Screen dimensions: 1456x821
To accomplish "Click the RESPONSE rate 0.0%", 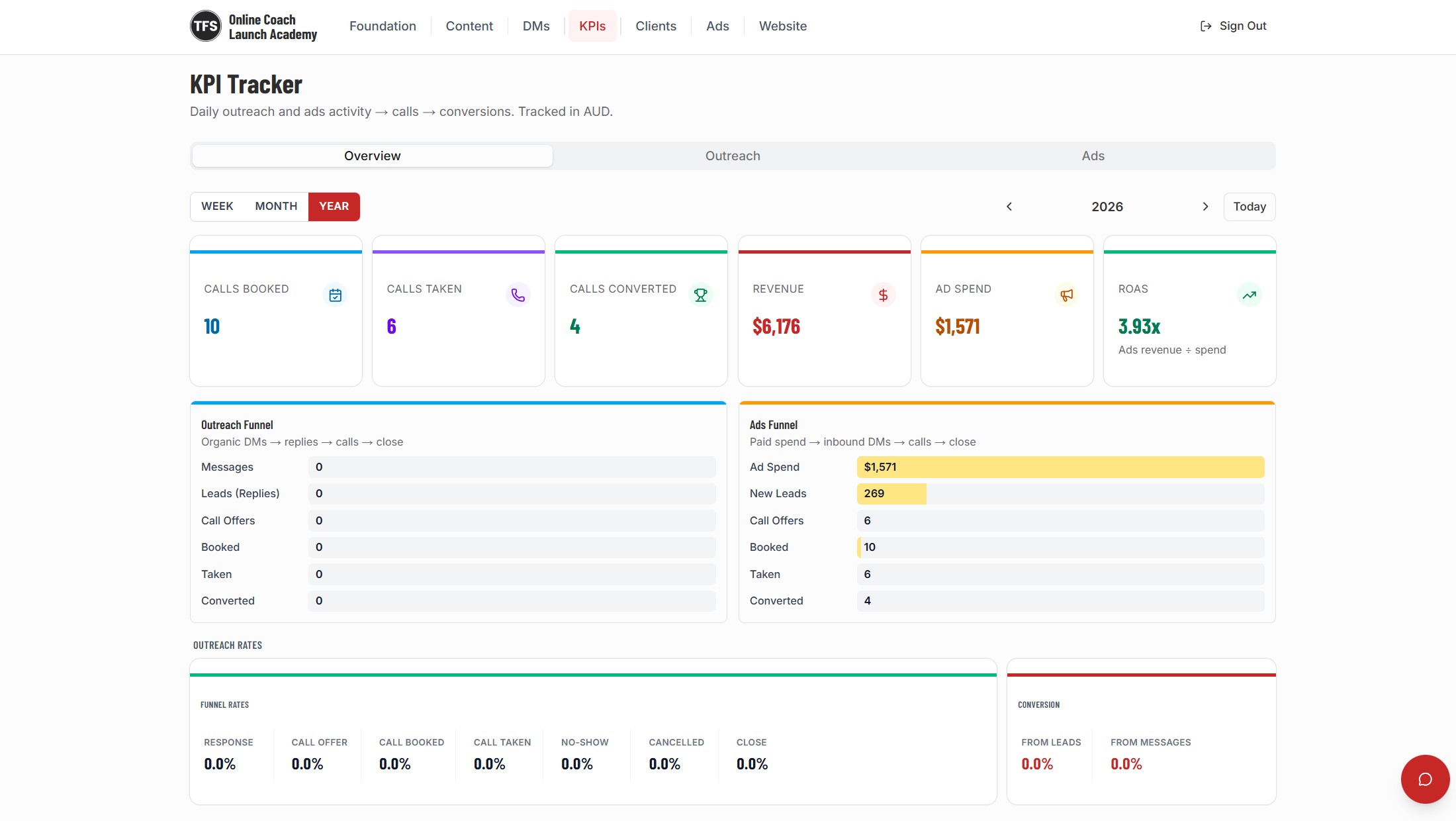I will pyautogui.click(x=220, y=765).
